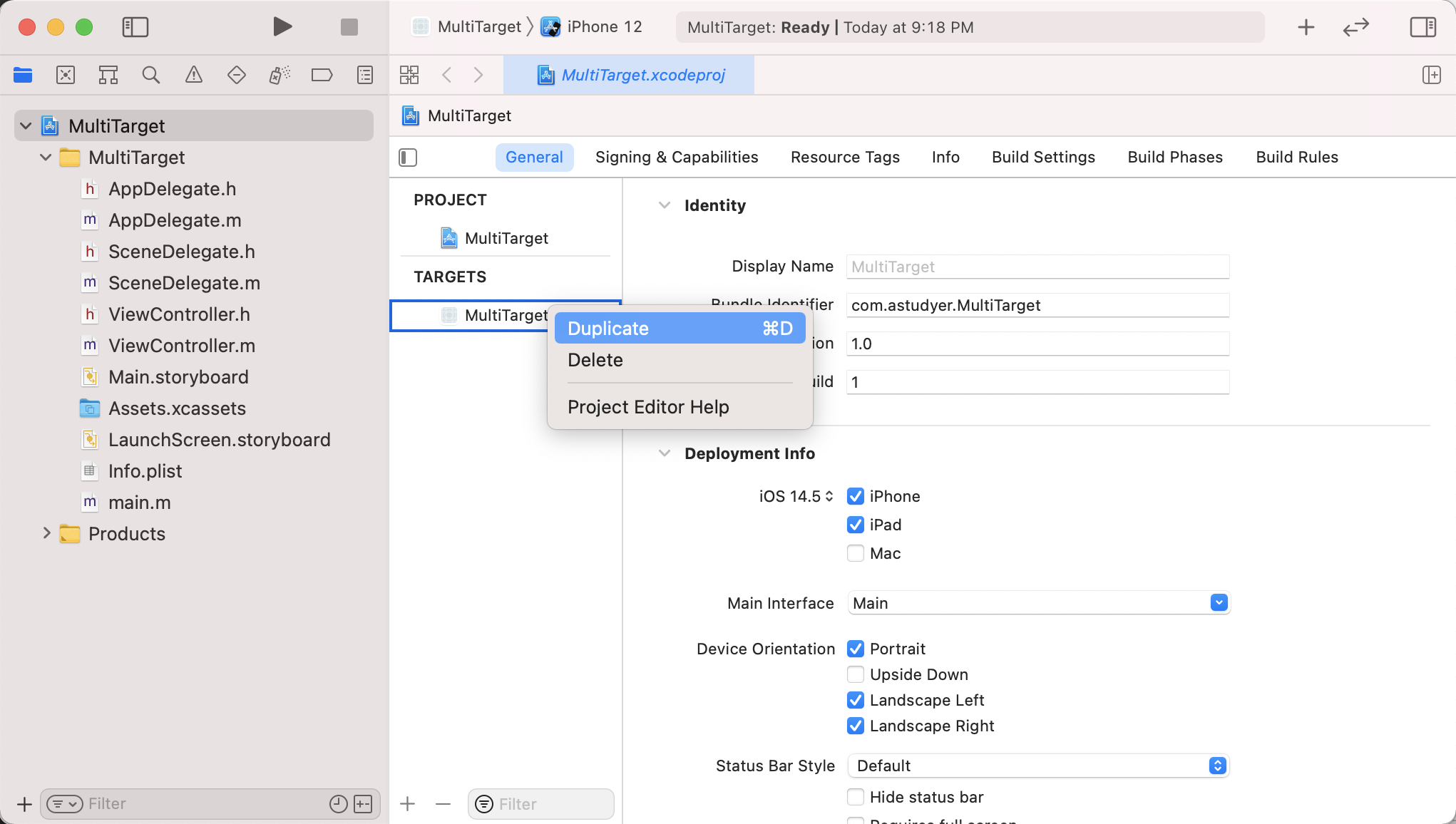Click the Run (play) button

(x=282, y=27)
